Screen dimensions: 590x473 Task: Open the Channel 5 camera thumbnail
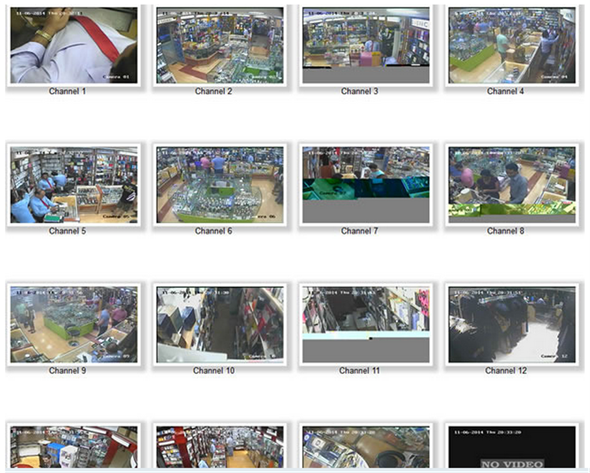pos(74,185)
